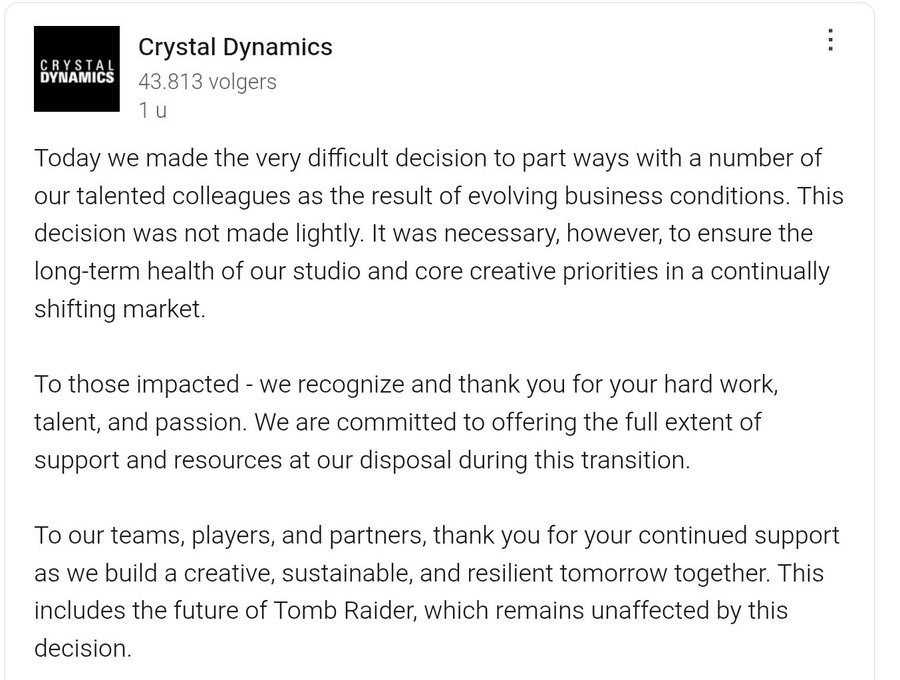Click the 43.813 volgers follower count
The width and height of the screenshot is (900, 680).
tap(207, 81)
